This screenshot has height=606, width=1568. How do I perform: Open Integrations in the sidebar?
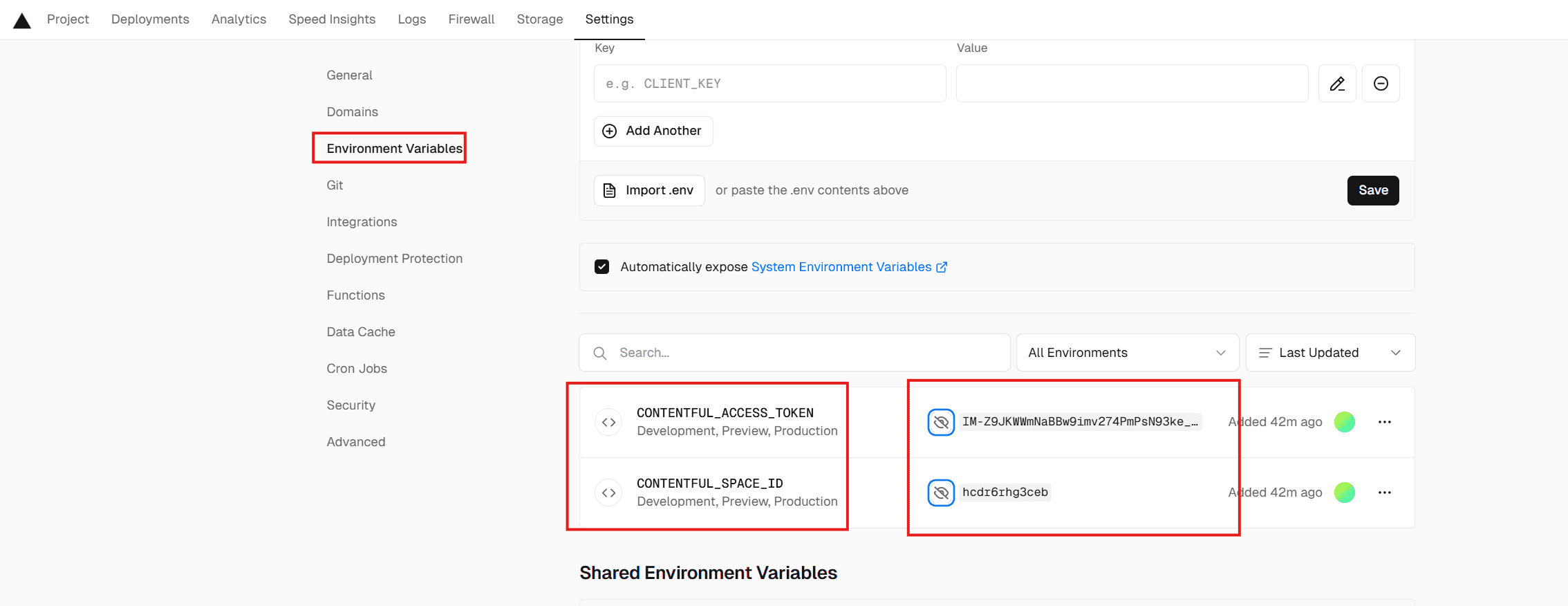coord(362,222)
